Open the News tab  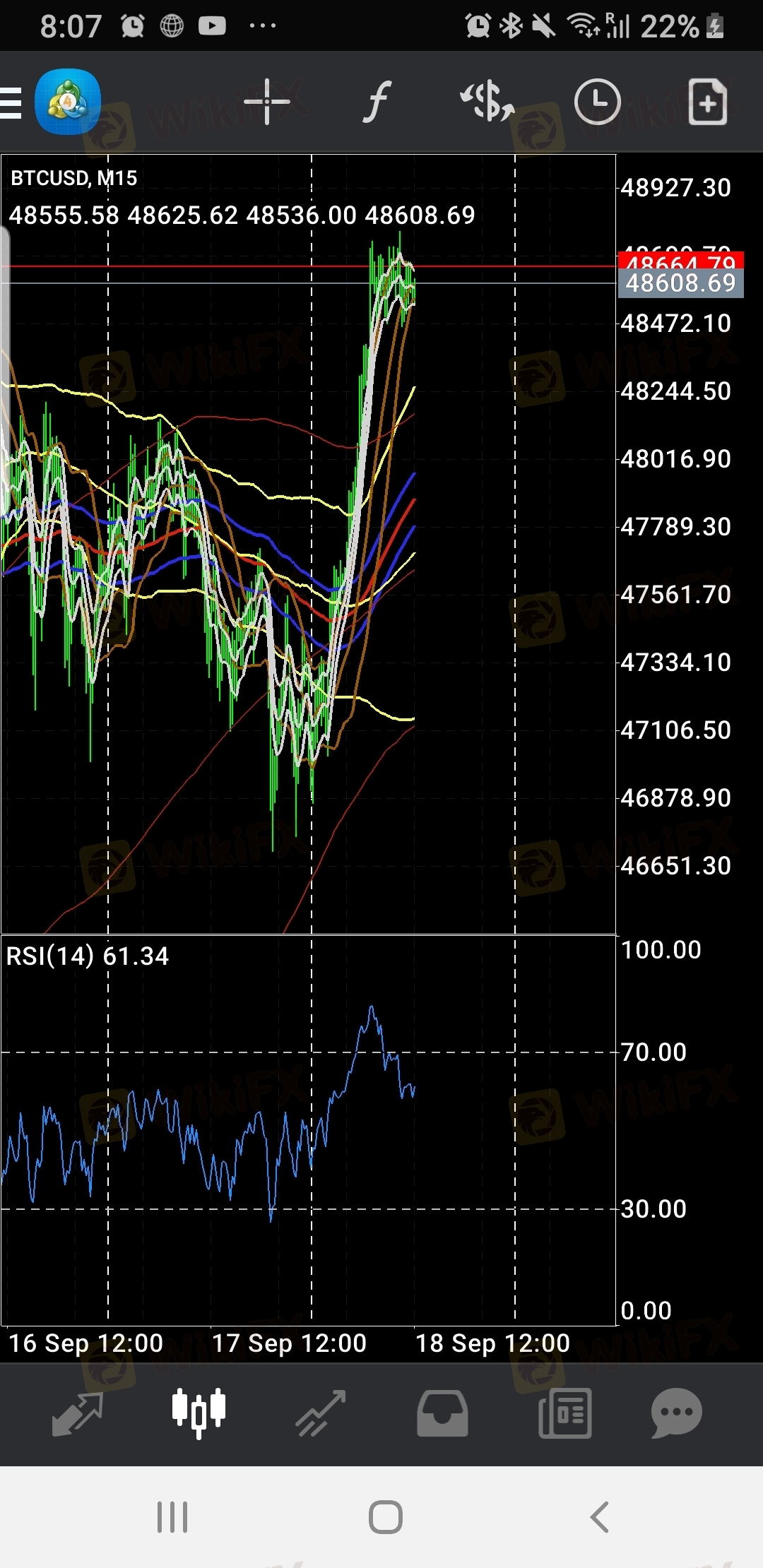(x=564, y=1413)
